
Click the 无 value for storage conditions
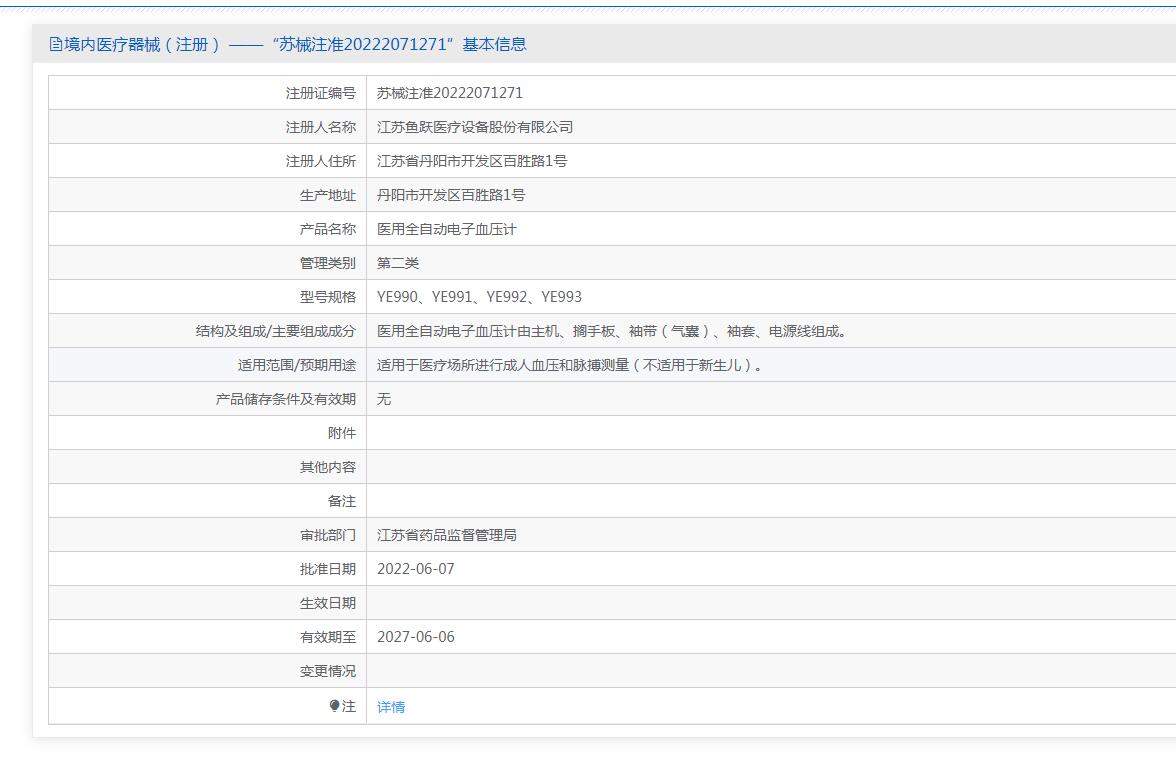click(384, 399)
